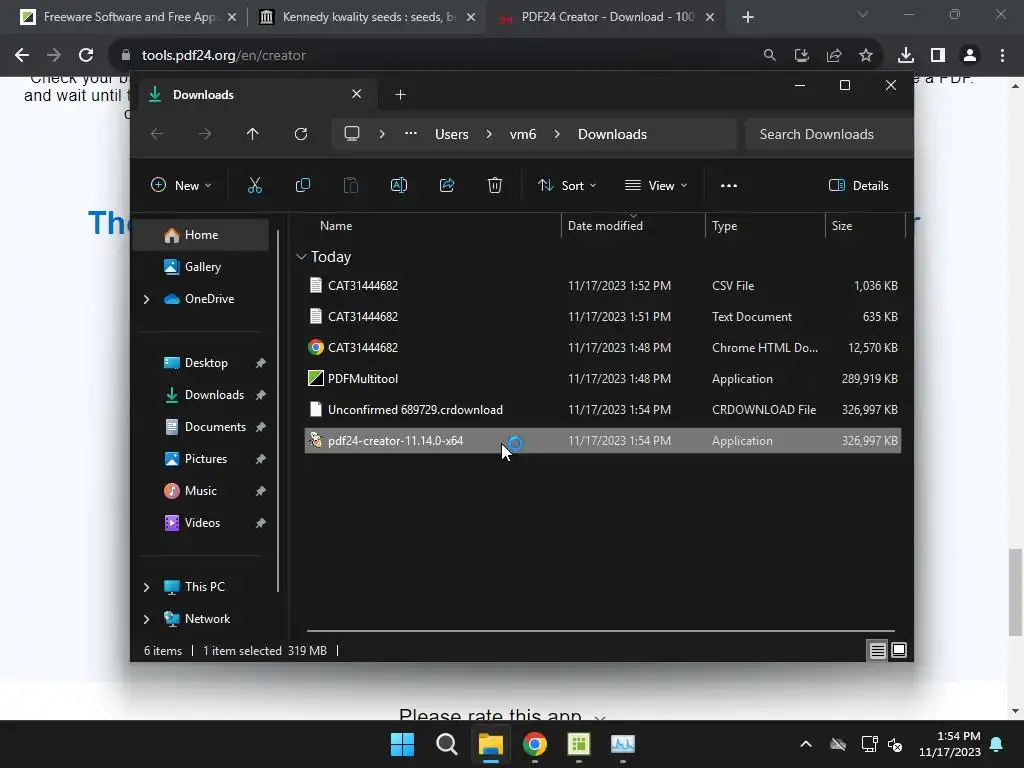Screen dimensions: 1024x768
Task: Click Chrome share page icon
Action: 834,56
